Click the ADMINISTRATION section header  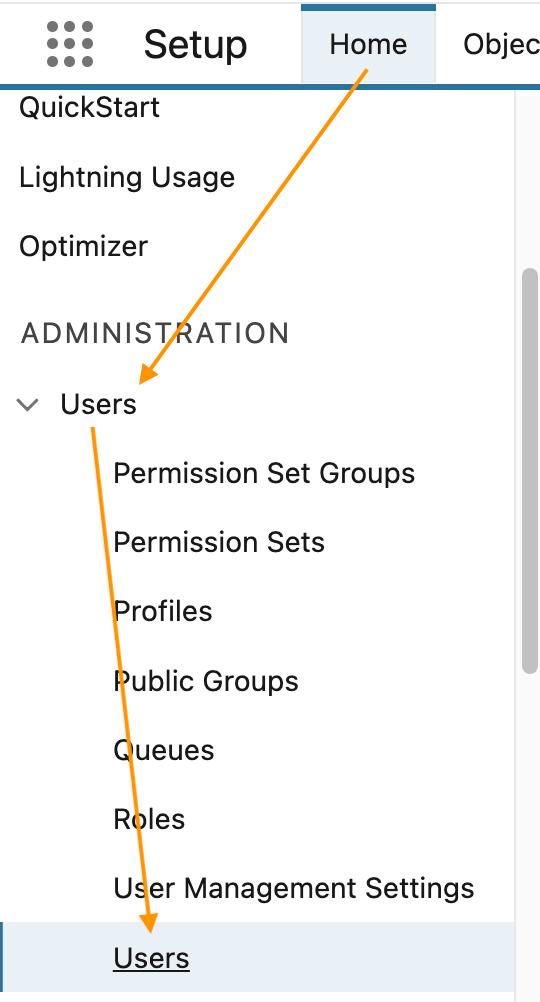[x=155, y=334]
